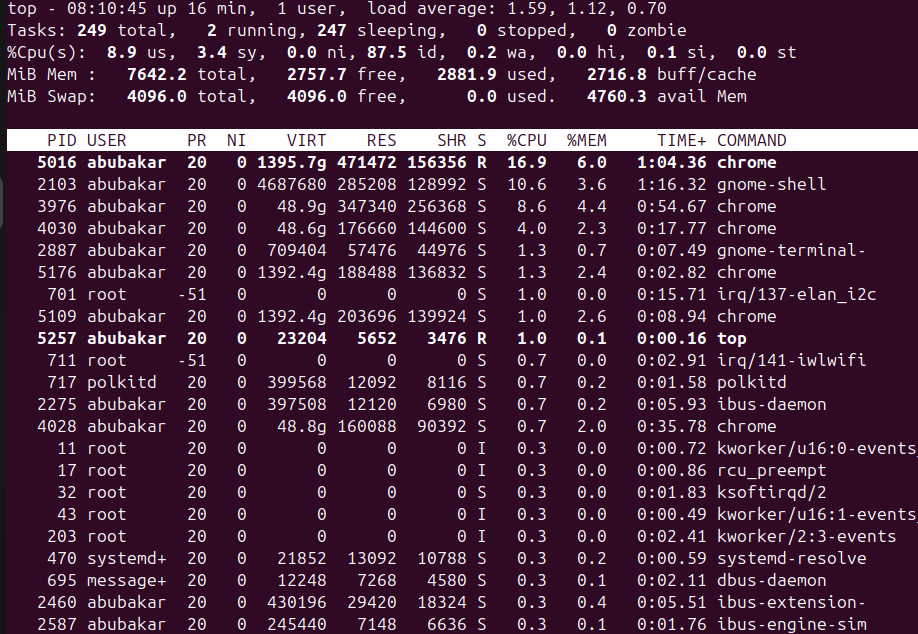Select the ksoftirqd/2 command
The width and height of the screenshot is (918, 634).
(x=772, y=492)
